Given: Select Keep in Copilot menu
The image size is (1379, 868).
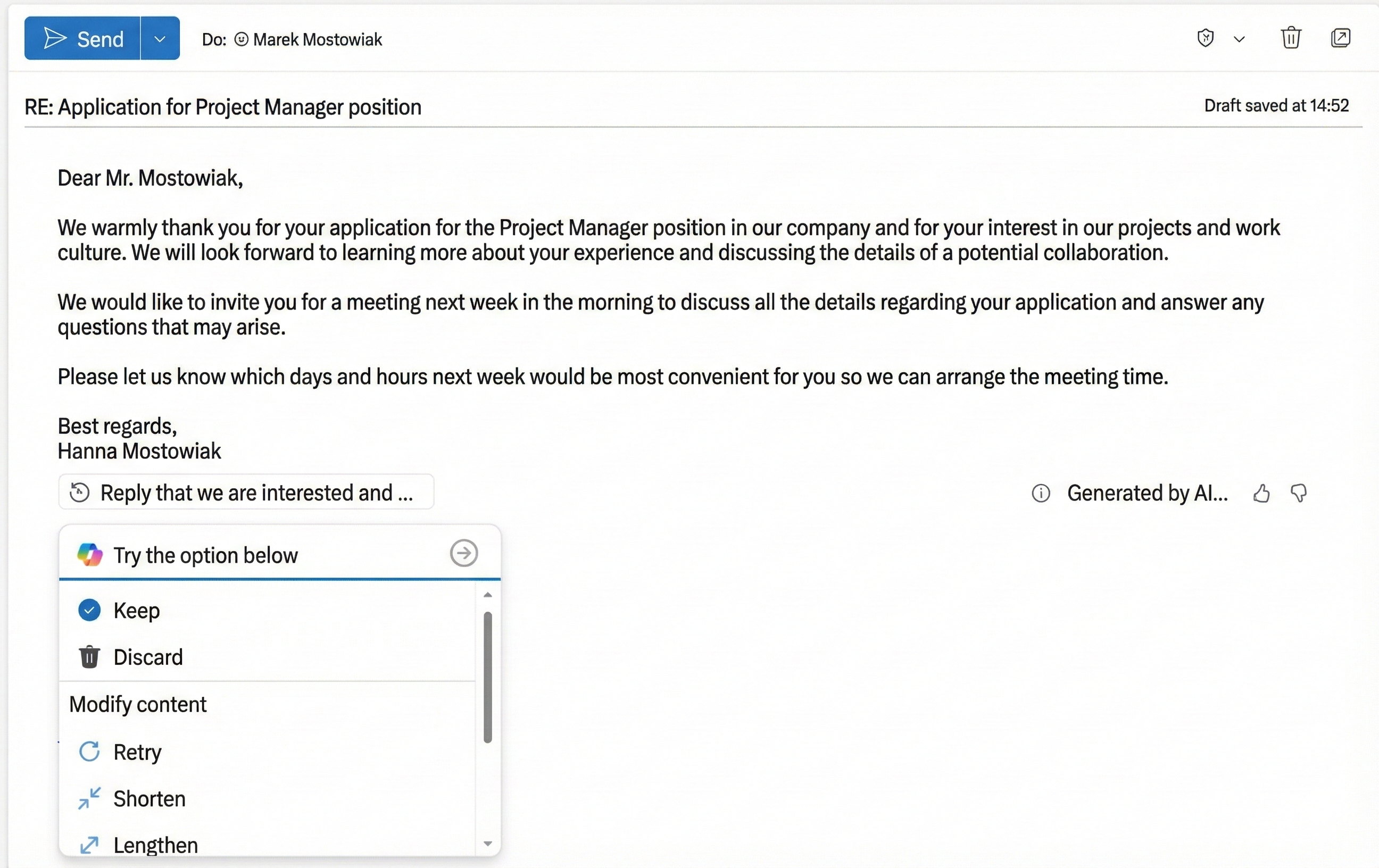Looking at the screenshot, I should [x=136, y=611].
